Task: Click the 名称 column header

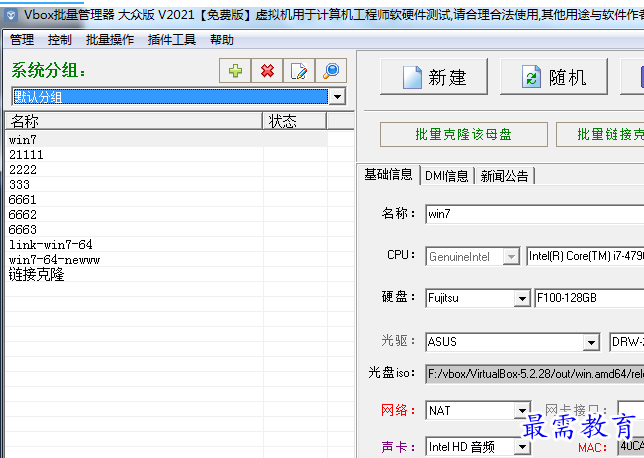Action: pyautogui.click(x=134, y=121)
